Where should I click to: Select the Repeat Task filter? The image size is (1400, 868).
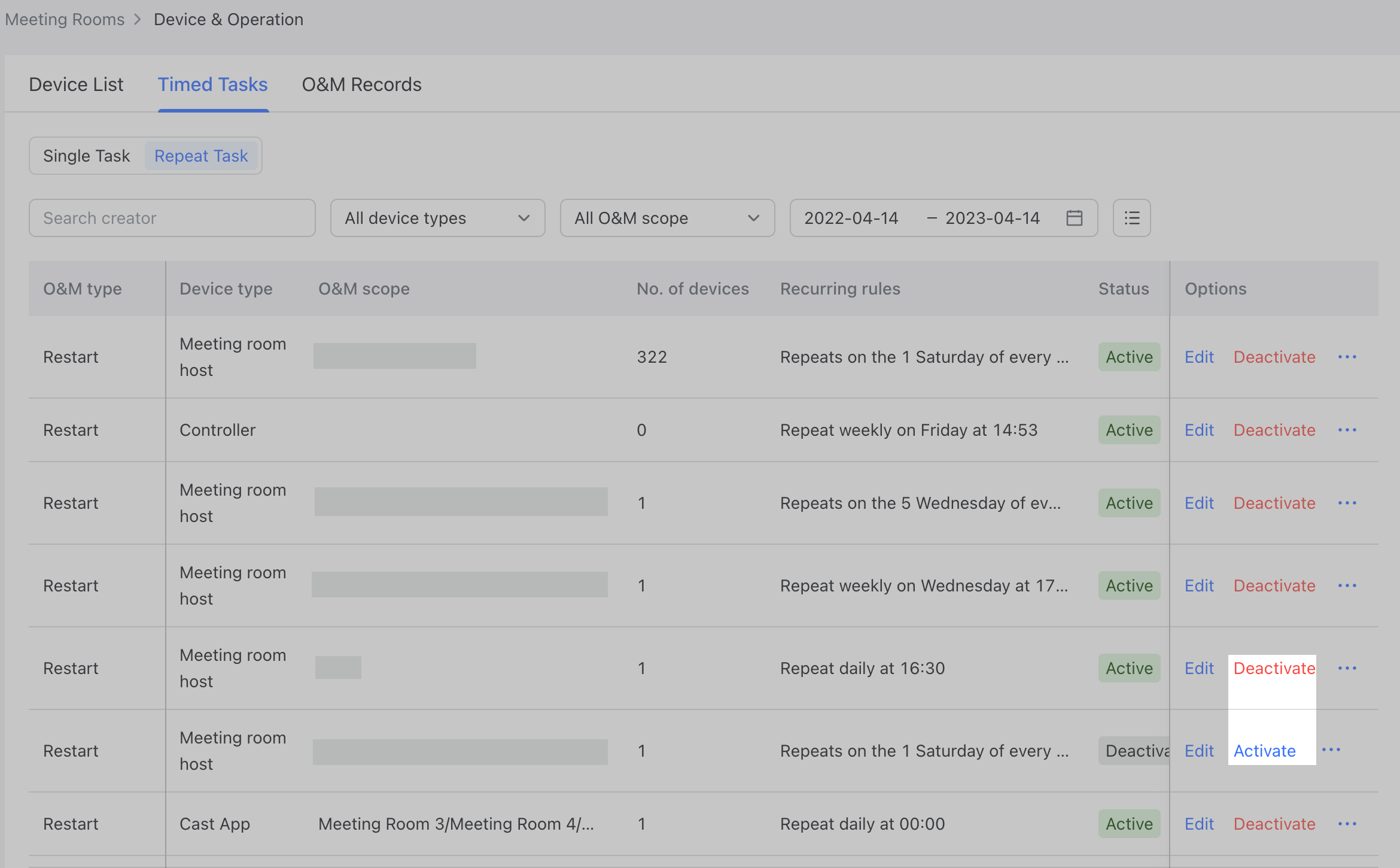pyautogui.click(x=201, y=156)
